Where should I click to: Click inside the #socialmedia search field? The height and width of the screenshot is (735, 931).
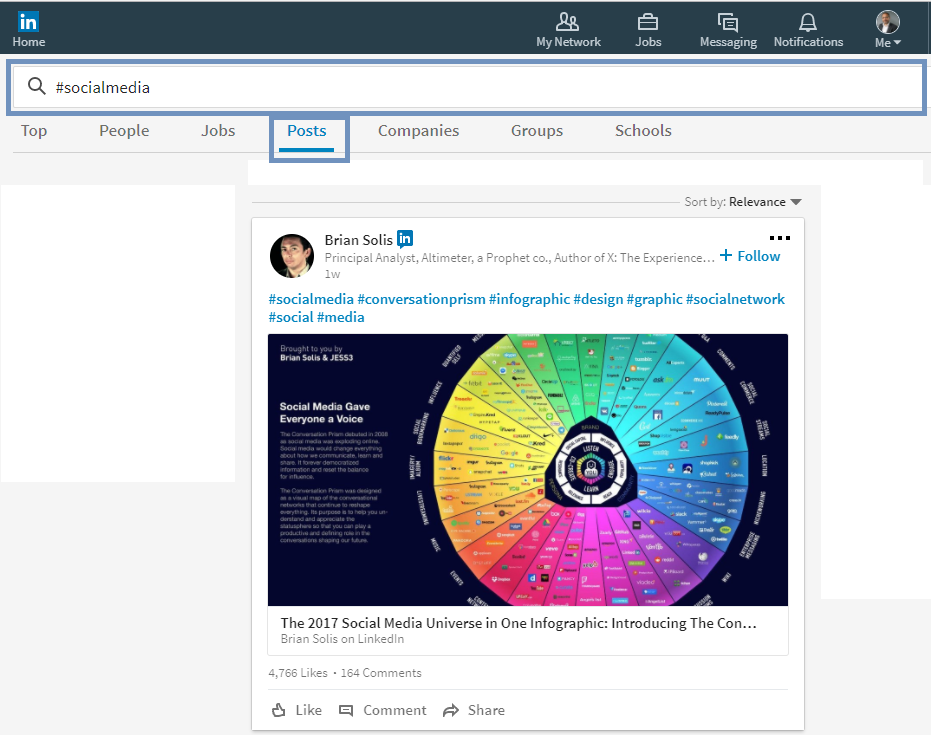click(480, 87)
